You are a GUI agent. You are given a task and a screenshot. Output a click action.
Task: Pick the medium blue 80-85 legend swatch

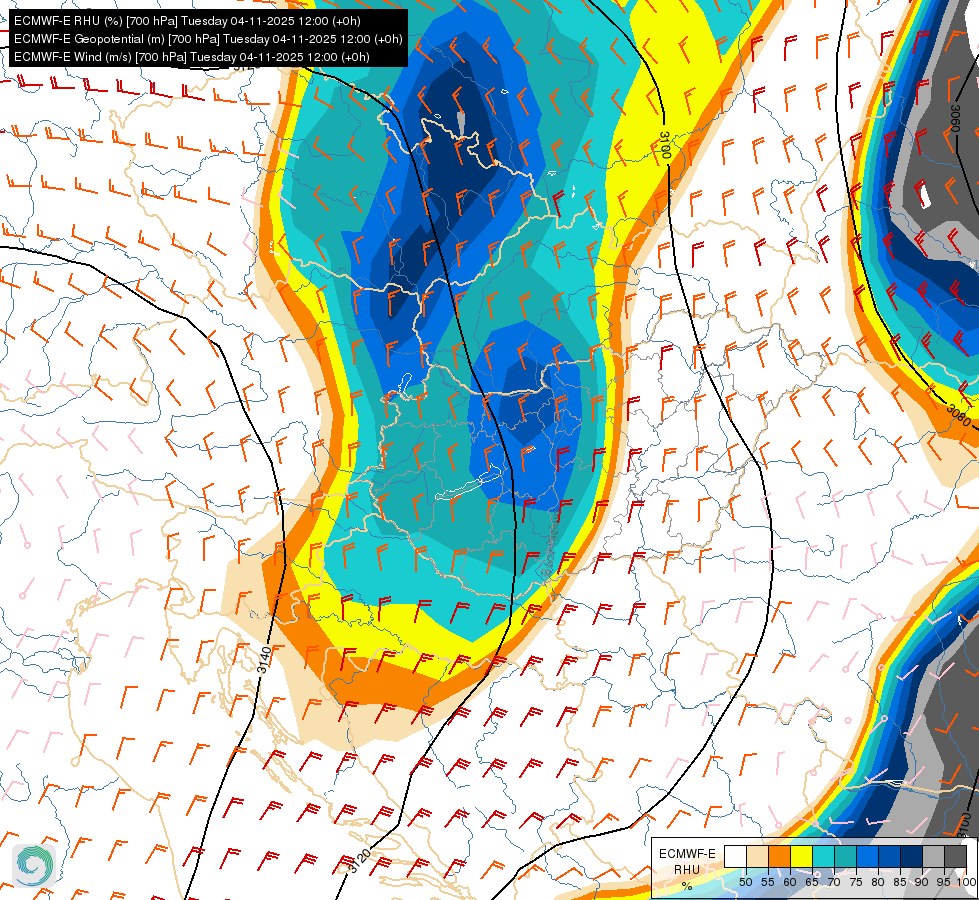(x=890, y=856)
